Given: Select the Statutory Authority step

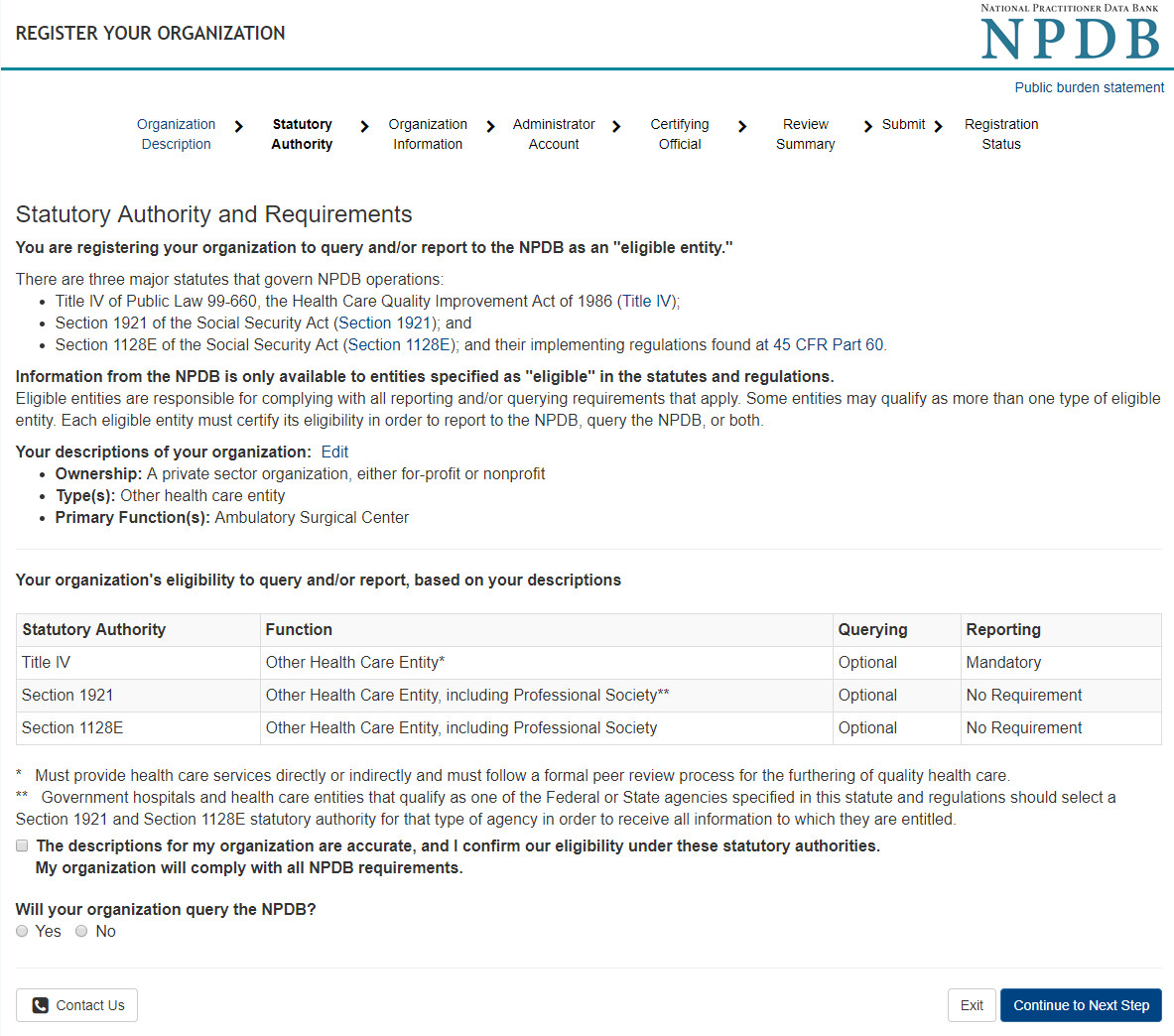Looking at the screenshot, I should pyautogui.click(x=302, y=134).
